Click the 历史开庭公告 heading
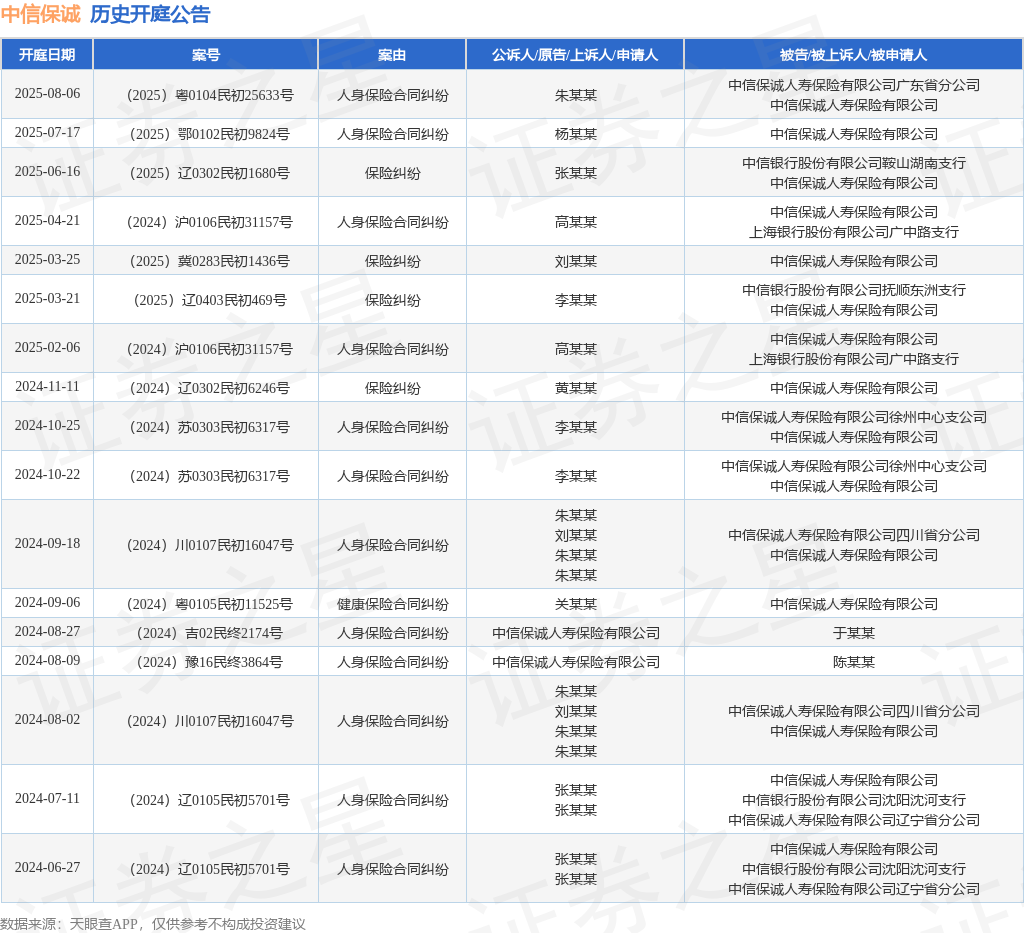Image resolution: width=1024 pixels, height=933 pixels. pos(150,14)
